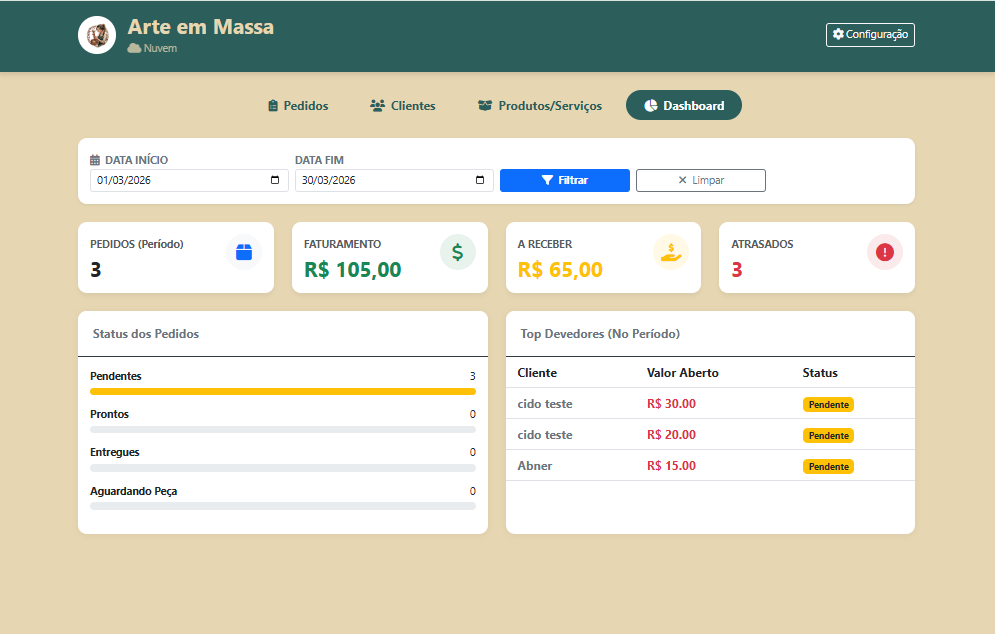Open date picker for Data Início field
Screen dimensions: 995x634
[x=275, y=181]
